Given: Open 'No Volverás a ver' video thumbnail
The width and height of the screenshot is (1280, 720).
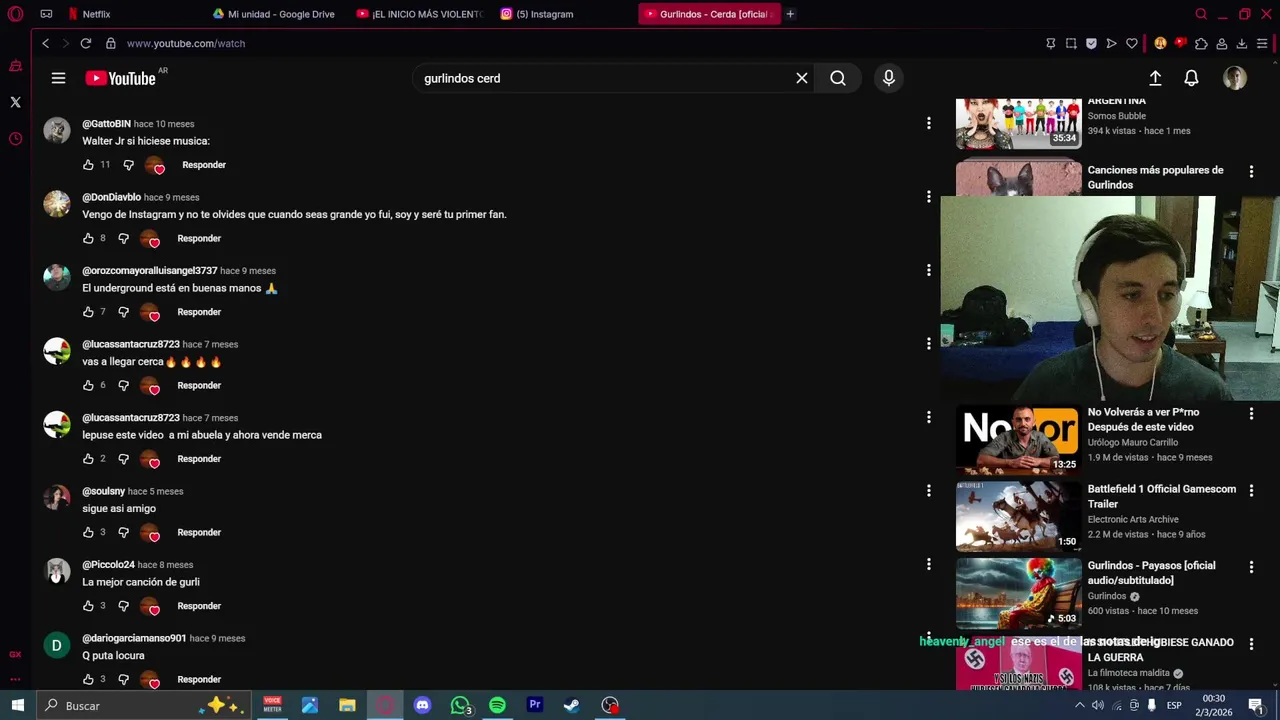Looking at the screenshot, I should (x=1018, y=440).
